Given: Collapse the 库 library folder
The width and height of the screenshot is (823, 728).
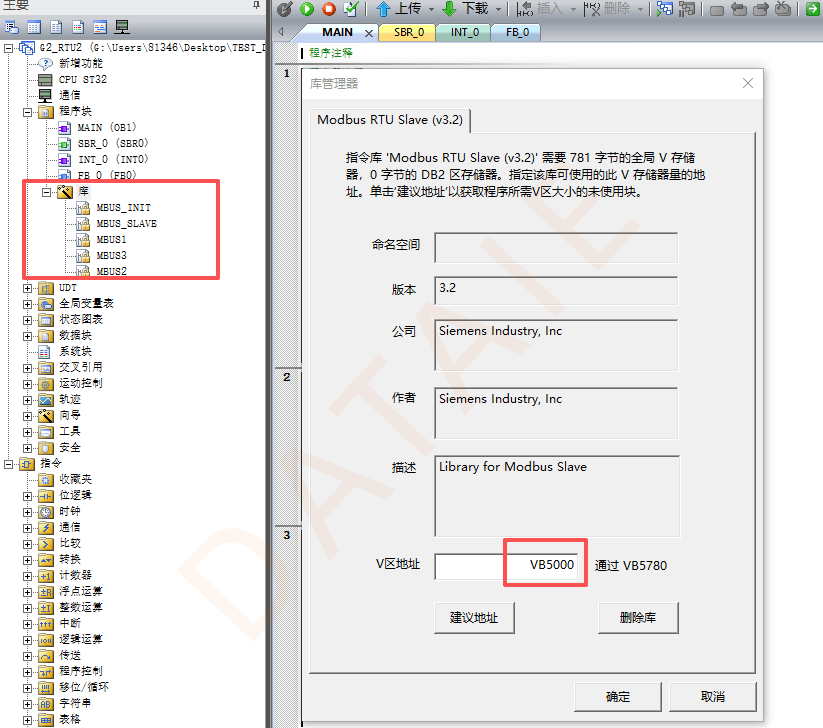Looking at the screenshot, I should (47, 192).
